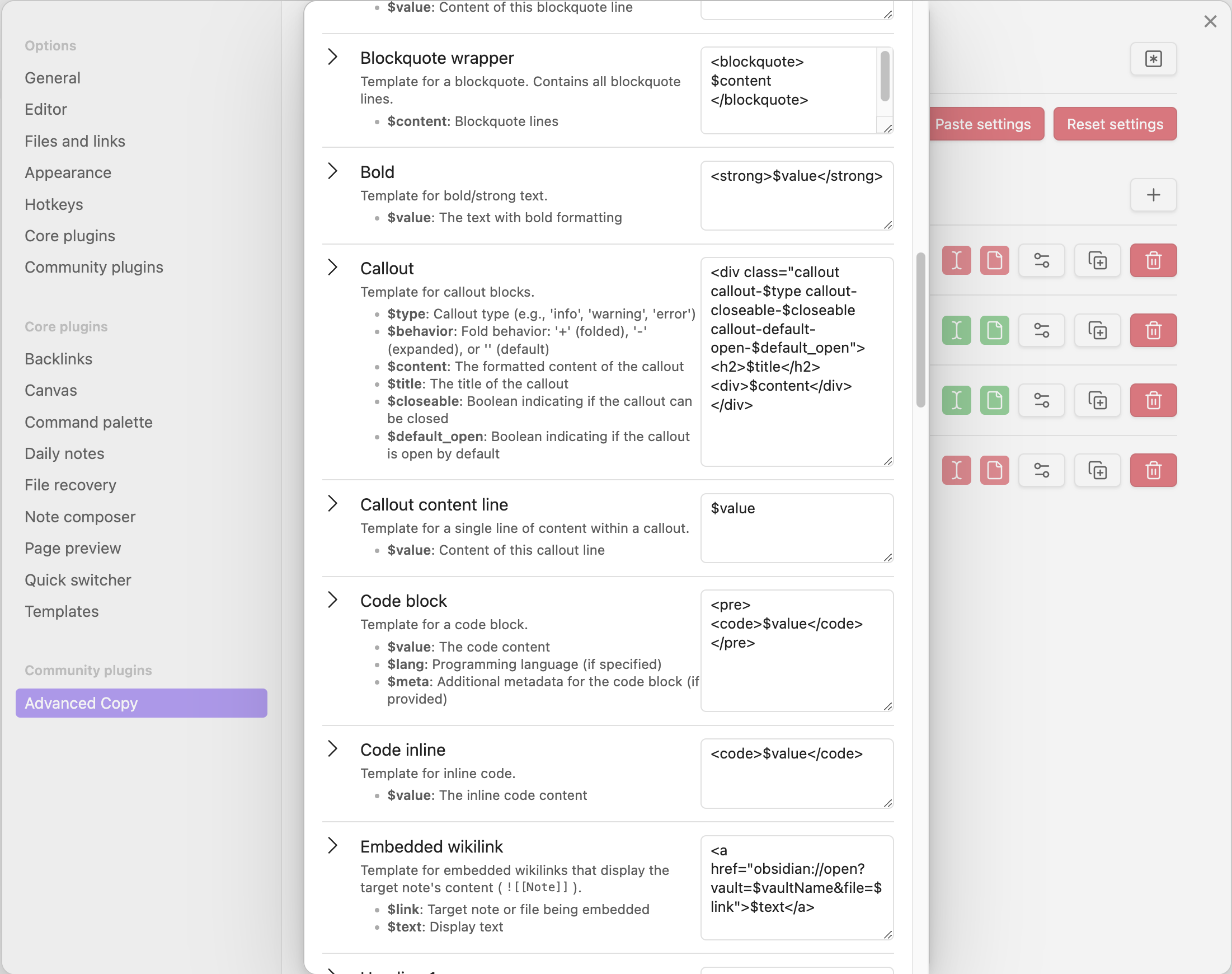Toggle green page button in second row
This screenshot has width=1232, height=974.
[x=994, y=331]
